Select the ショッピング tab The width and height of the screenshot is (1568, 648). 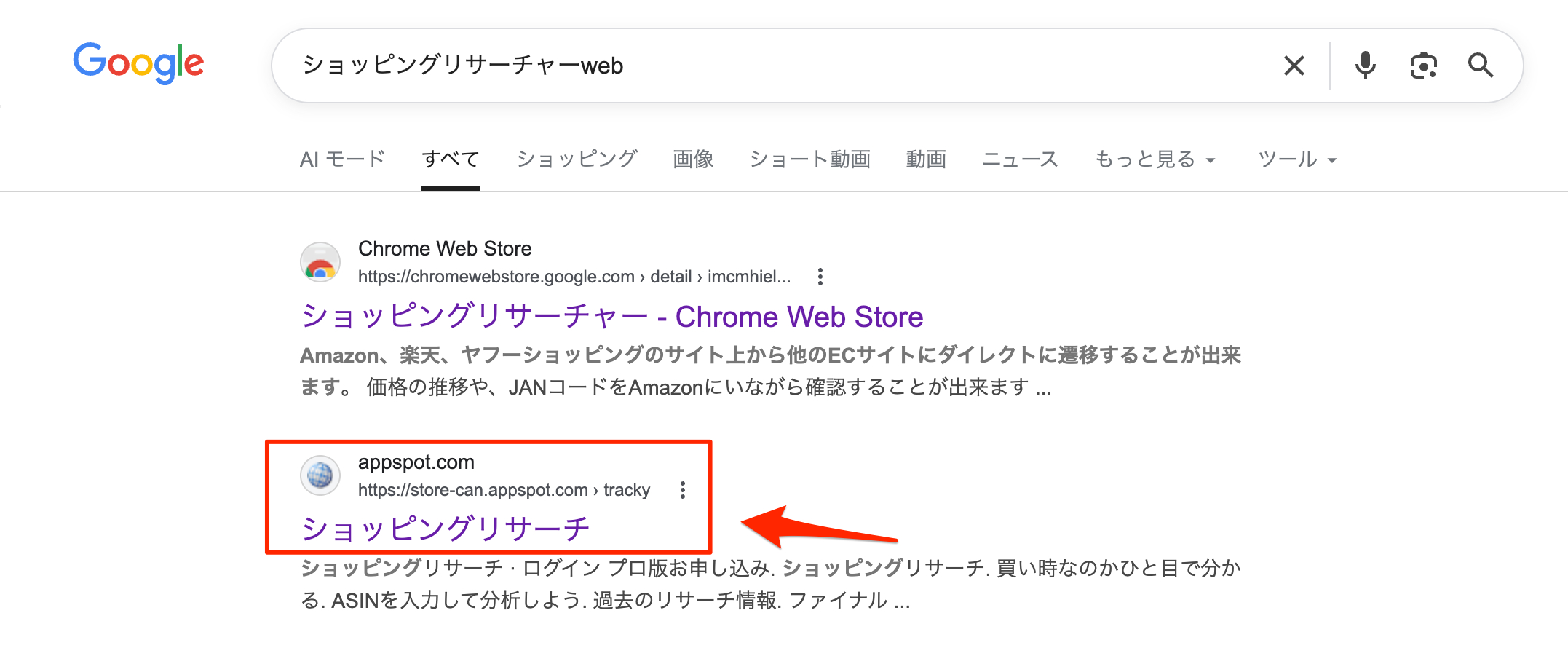(x=577, y=159)
